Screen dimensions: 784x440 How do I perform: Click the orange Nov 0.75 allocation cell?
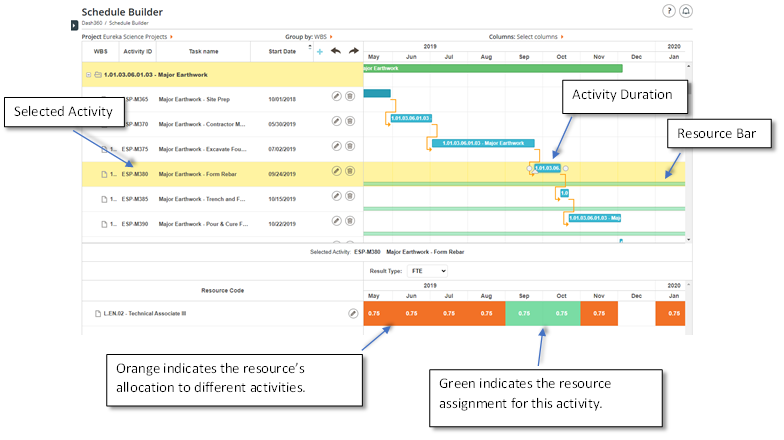coord(599,314)
